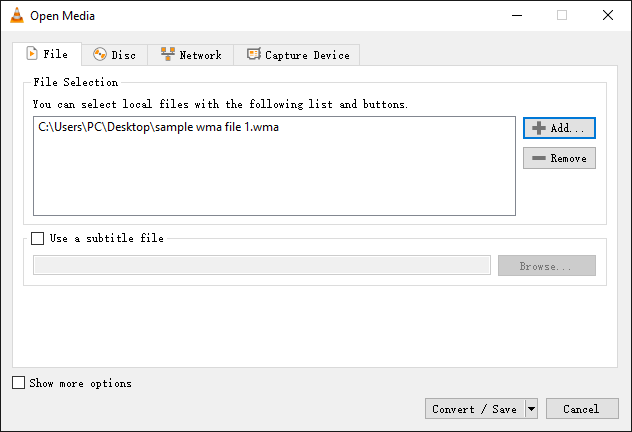632x432 pixels.
Task: Open the Capture Device tab
Action: coord(300,55)
